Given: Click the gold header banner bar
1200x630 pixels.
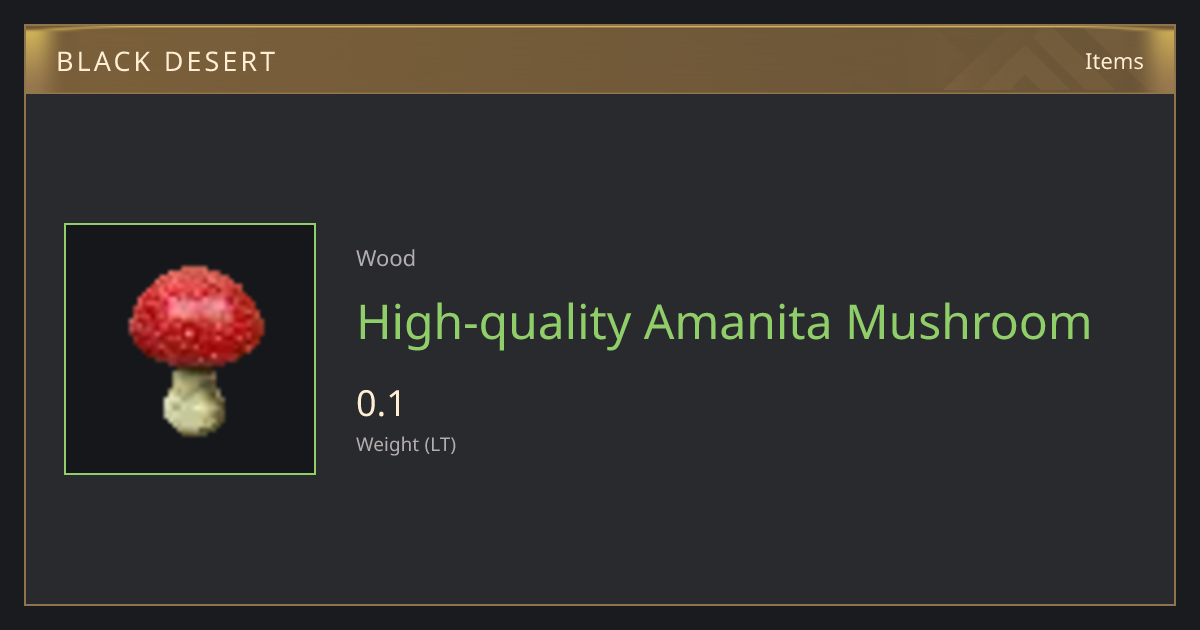Looking at the screenshot, I should tap(600, 60).
